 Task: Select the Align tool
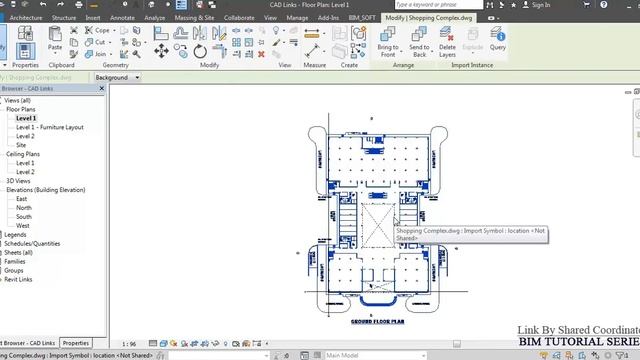click(x=161, y=33)
